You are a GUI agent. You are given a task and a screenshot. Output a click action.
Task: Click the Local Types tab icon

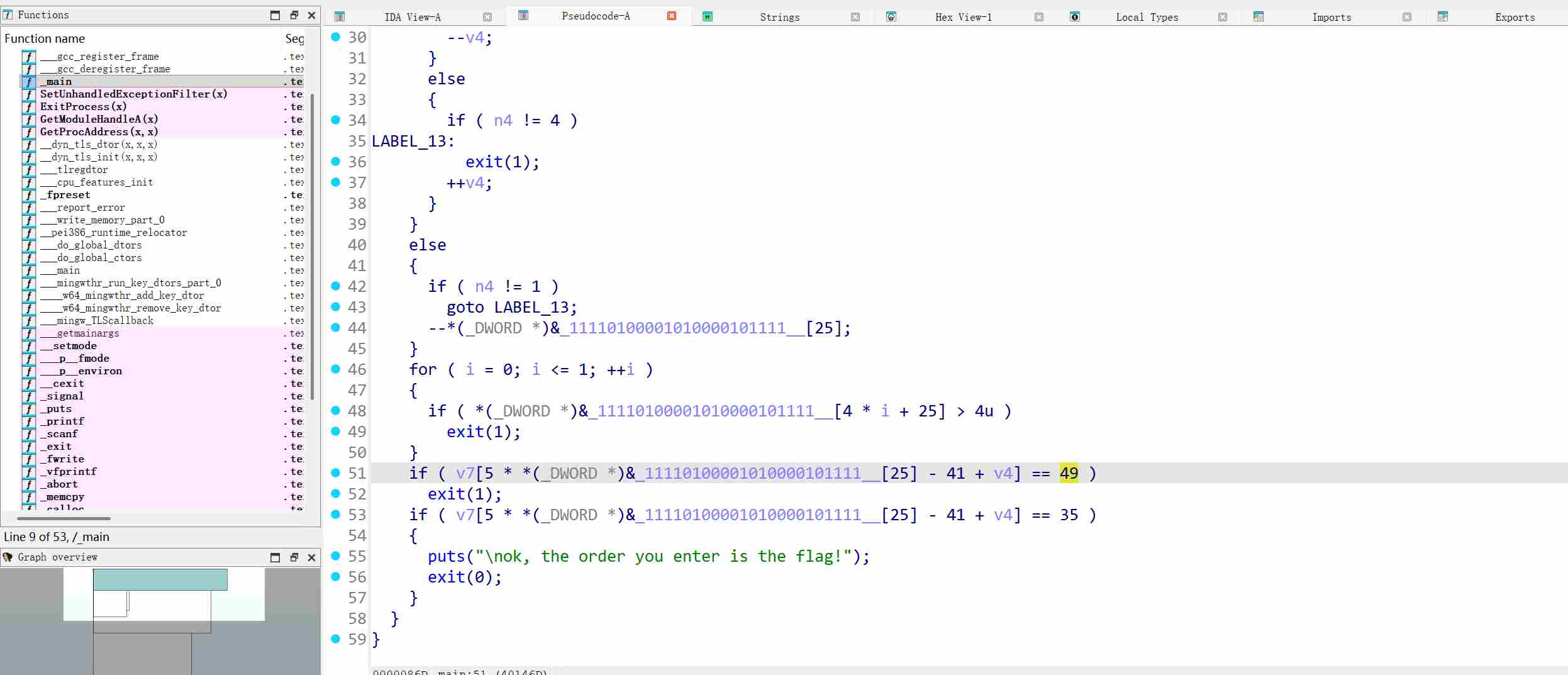[x=1075, y=16]
